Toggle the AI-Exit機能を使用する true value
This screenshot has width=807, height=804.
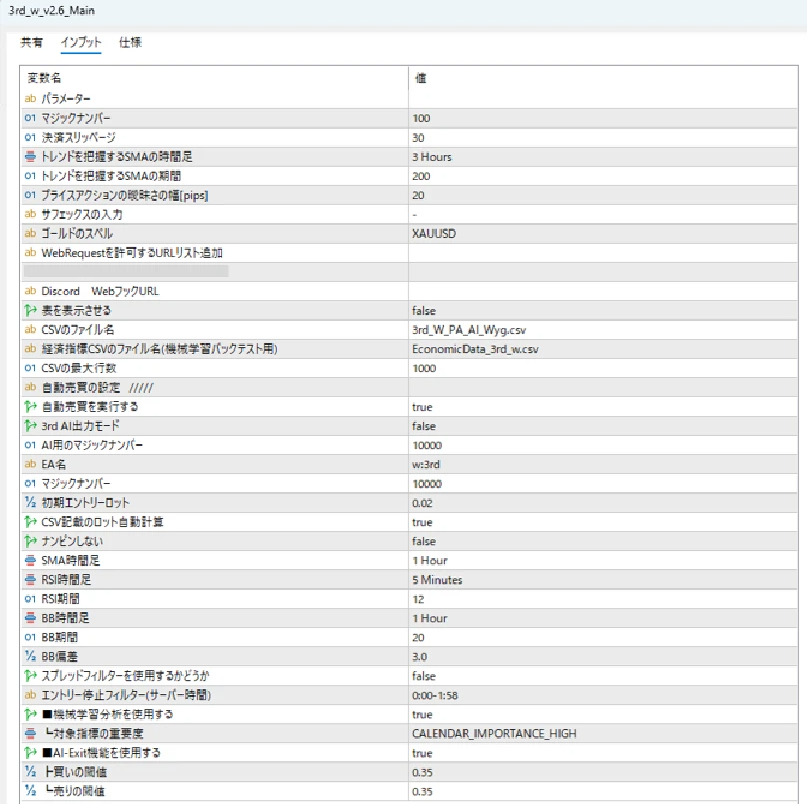tap(422, 753)
